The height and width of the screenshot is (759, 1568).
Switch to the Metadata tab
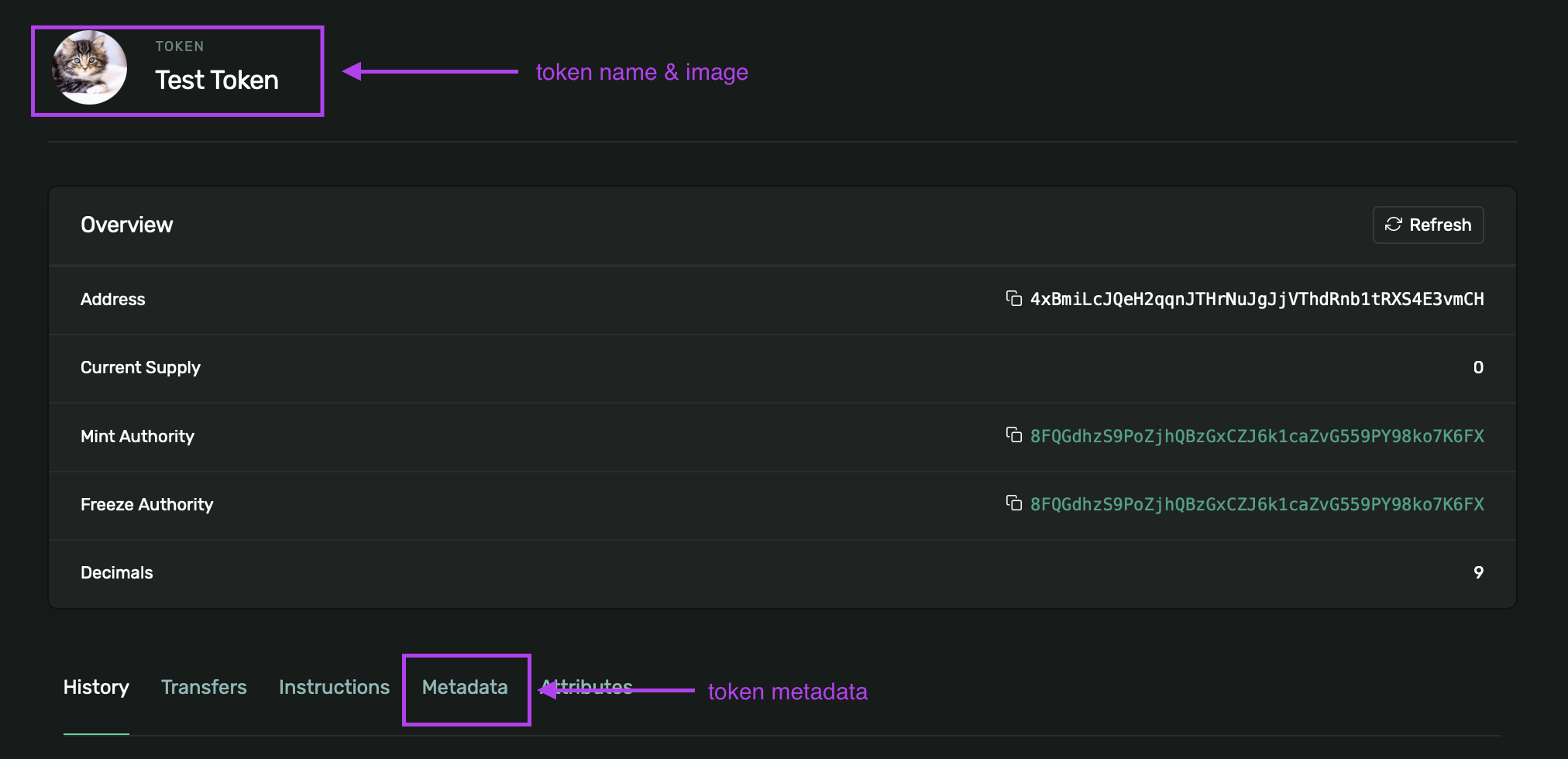click(465, 688)
